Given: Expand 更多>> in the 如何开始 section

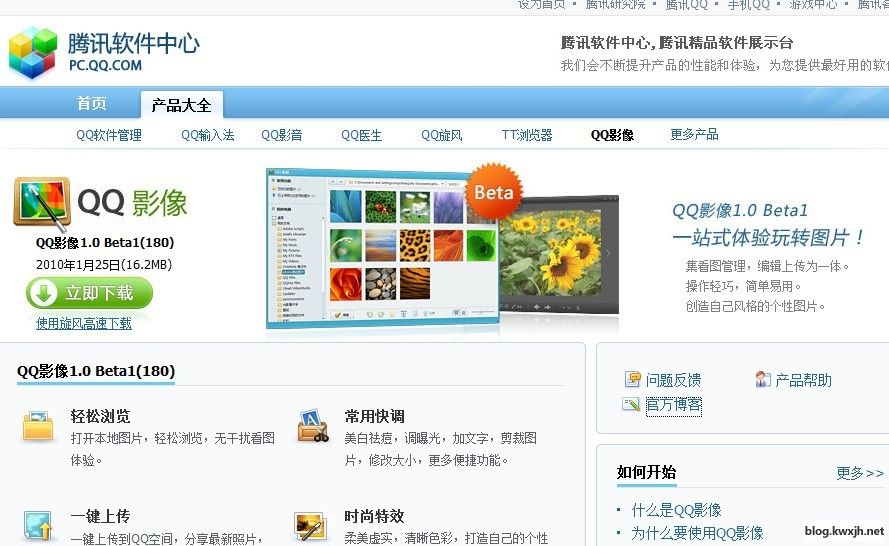Looking at the screenshot, I should [x=860, y=473].
